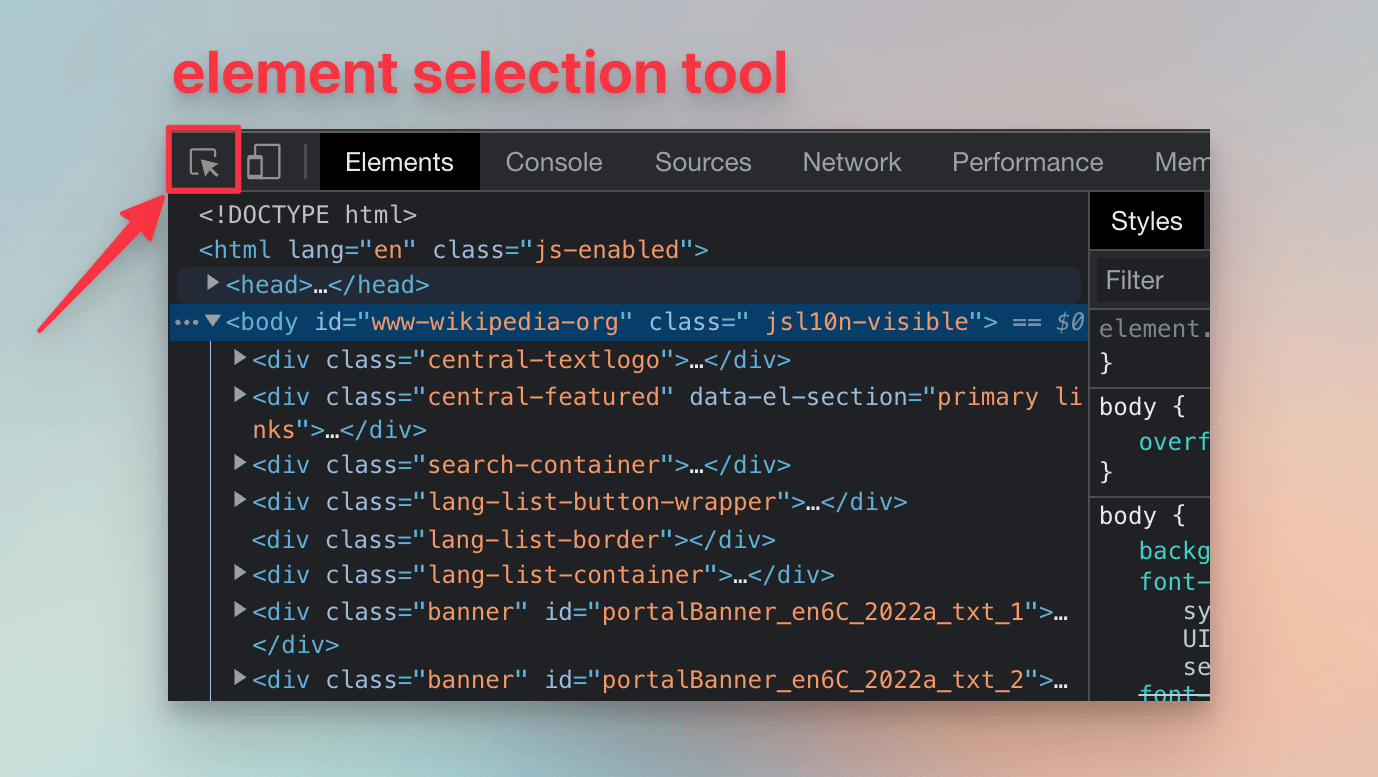
Task: Expand the lang-list-button-wrapper div
Action: coord(239,501)
